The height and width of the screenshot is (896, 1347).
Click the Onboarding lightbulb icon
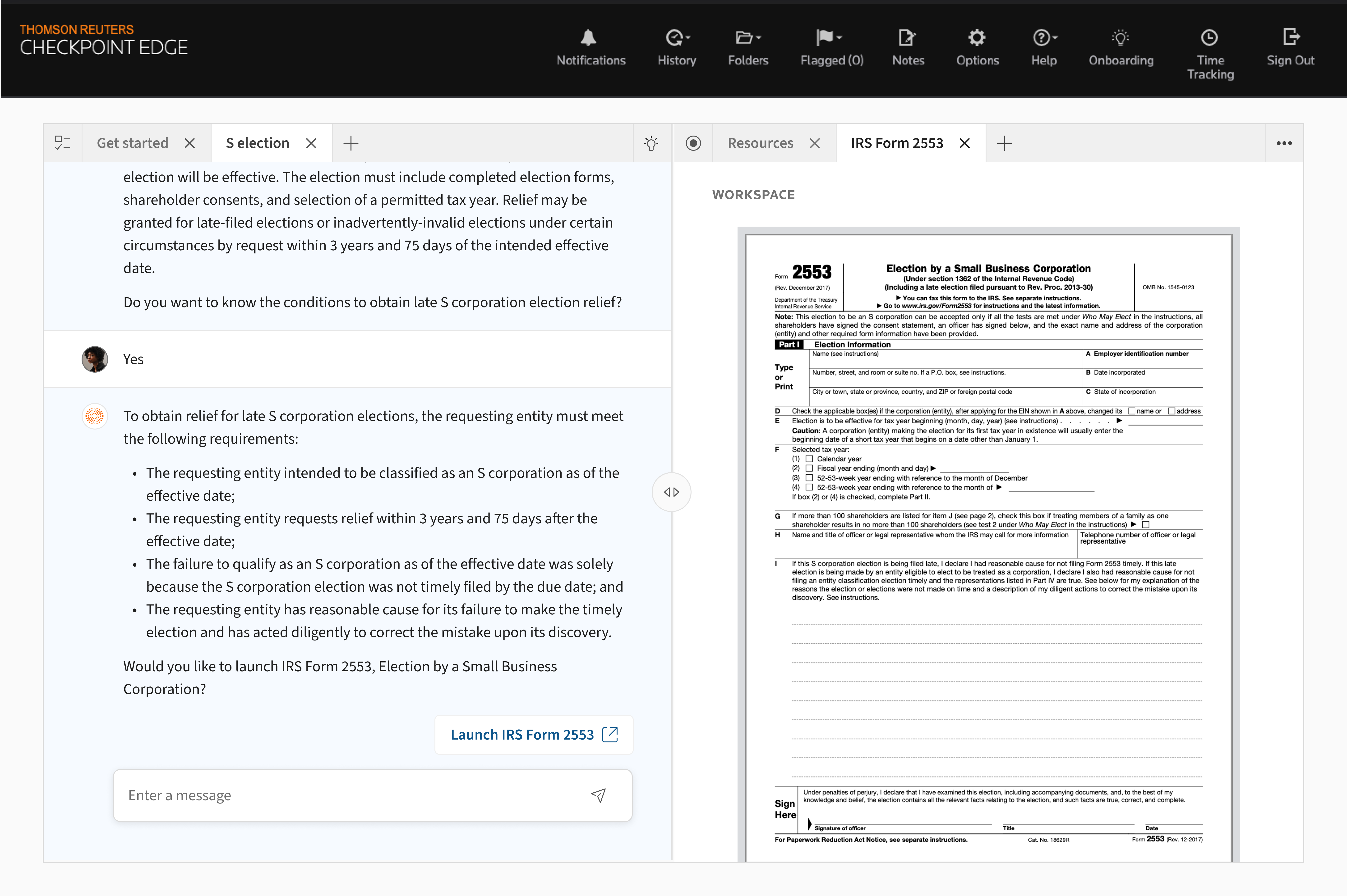coord(1120,38)
